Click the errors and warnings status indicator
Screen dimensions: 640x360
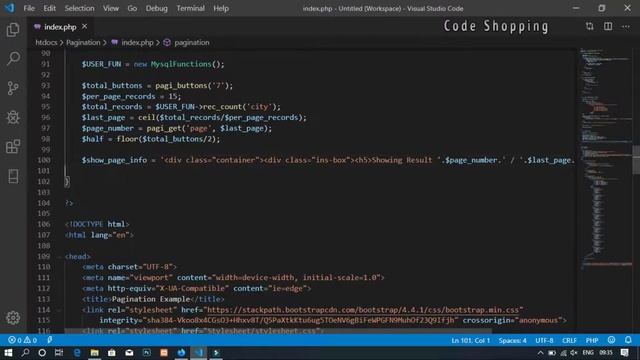pyautogui.click(x=22, y=340)
